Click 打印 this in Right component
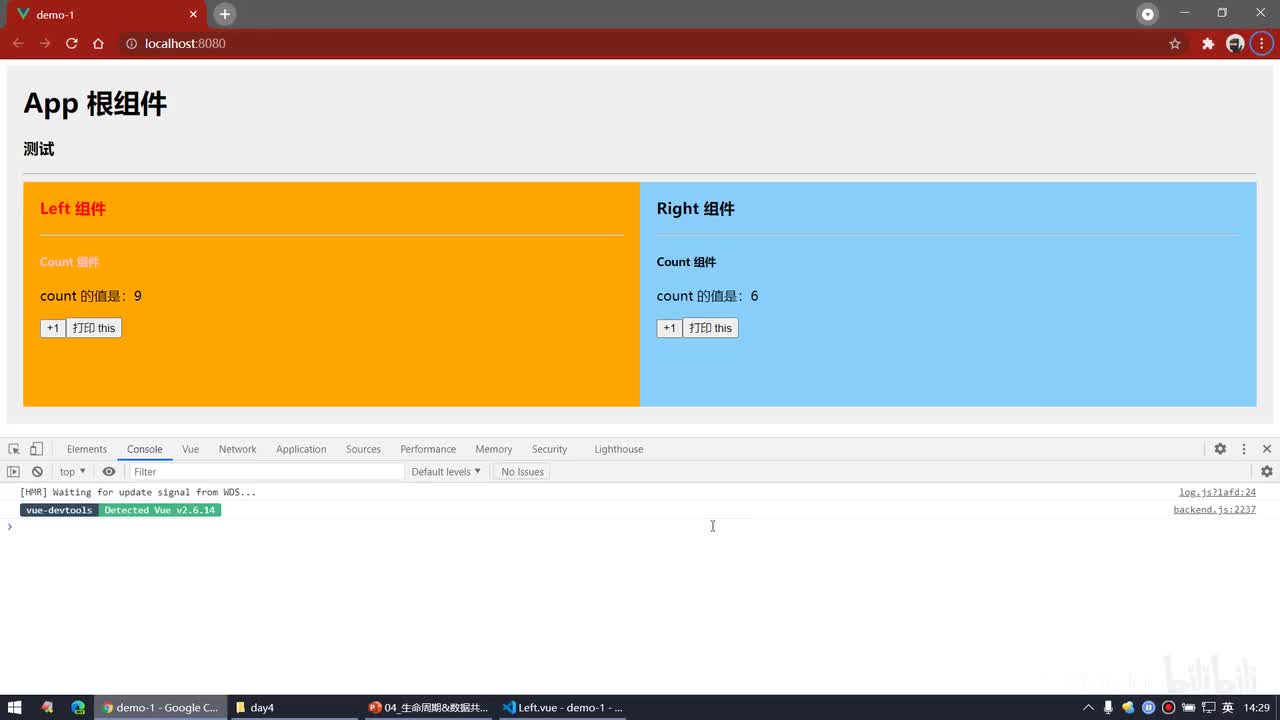1280x720 pixels. point(711,328)
